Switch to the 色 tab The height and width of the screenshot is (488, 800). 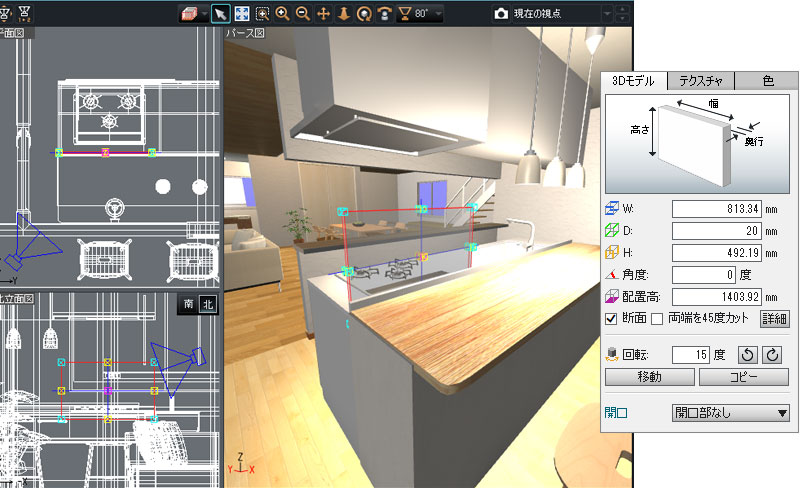coord(766,81)
